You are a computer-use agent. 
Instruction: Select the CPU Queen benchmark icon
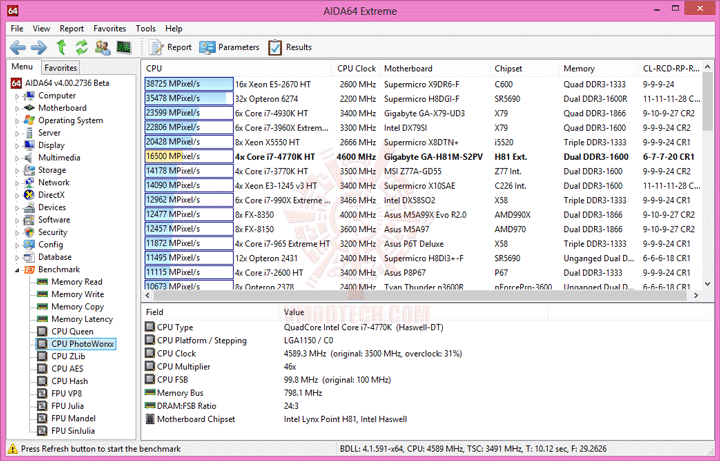(42, 331)
